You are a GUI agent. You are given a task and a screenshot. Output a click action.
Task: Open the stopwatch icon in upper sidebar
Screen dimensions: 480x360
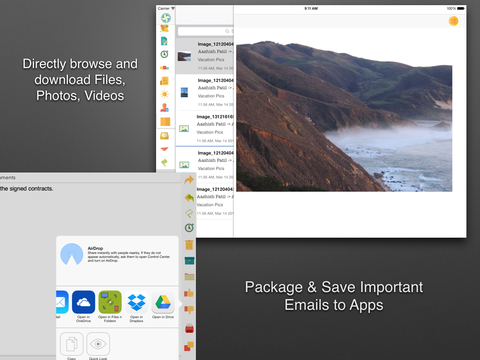pos(164,54)
